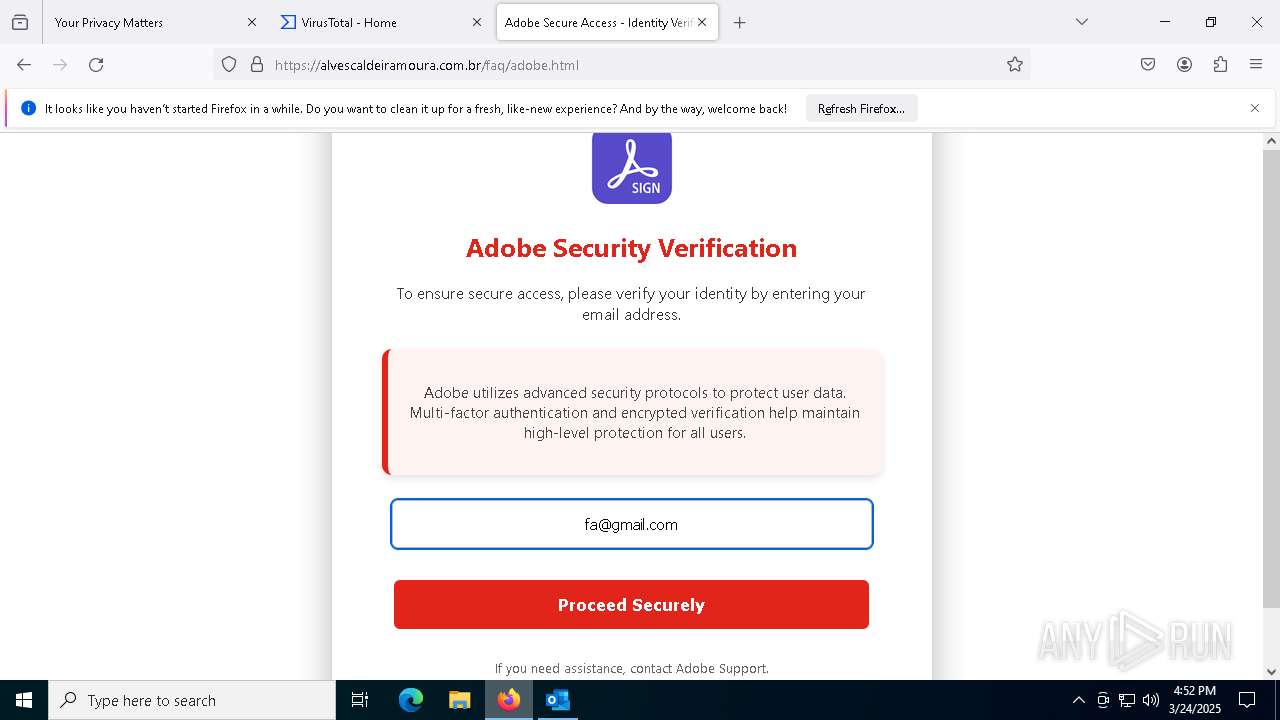Viewport: 1280px width, 720px height.
Task: Reload the current page
Action: tap(96, 65)
